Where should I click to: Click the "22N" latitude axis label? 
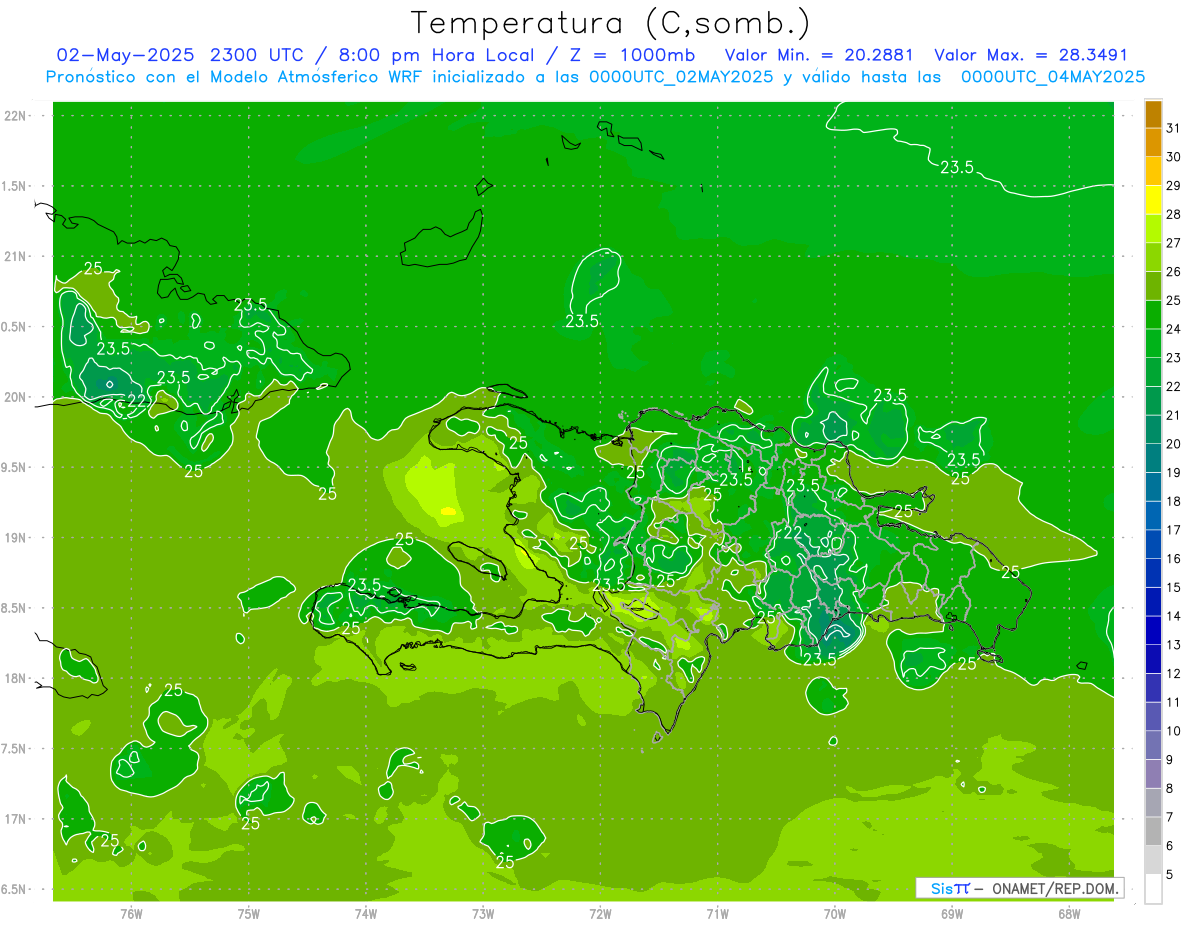pos(16,116)
